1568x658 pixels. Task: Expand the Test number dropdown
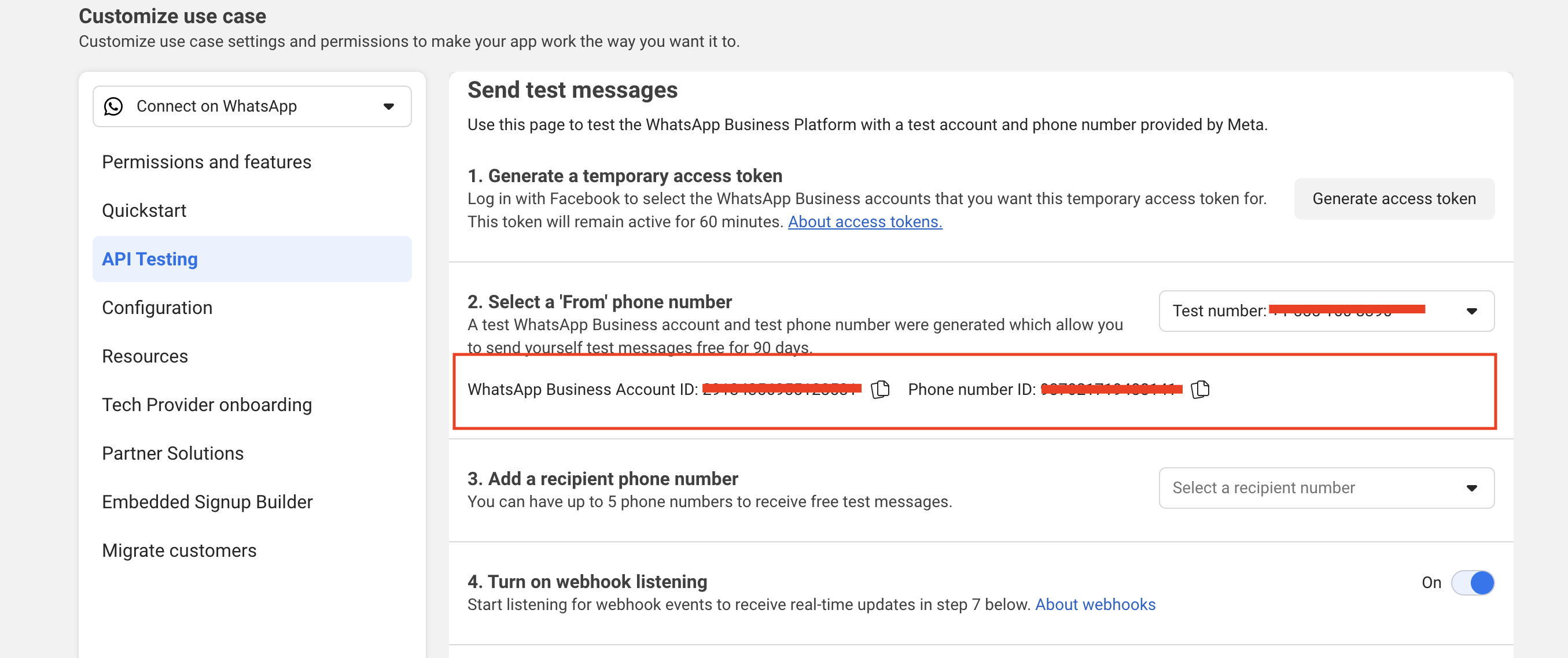tap(1326, 310)
